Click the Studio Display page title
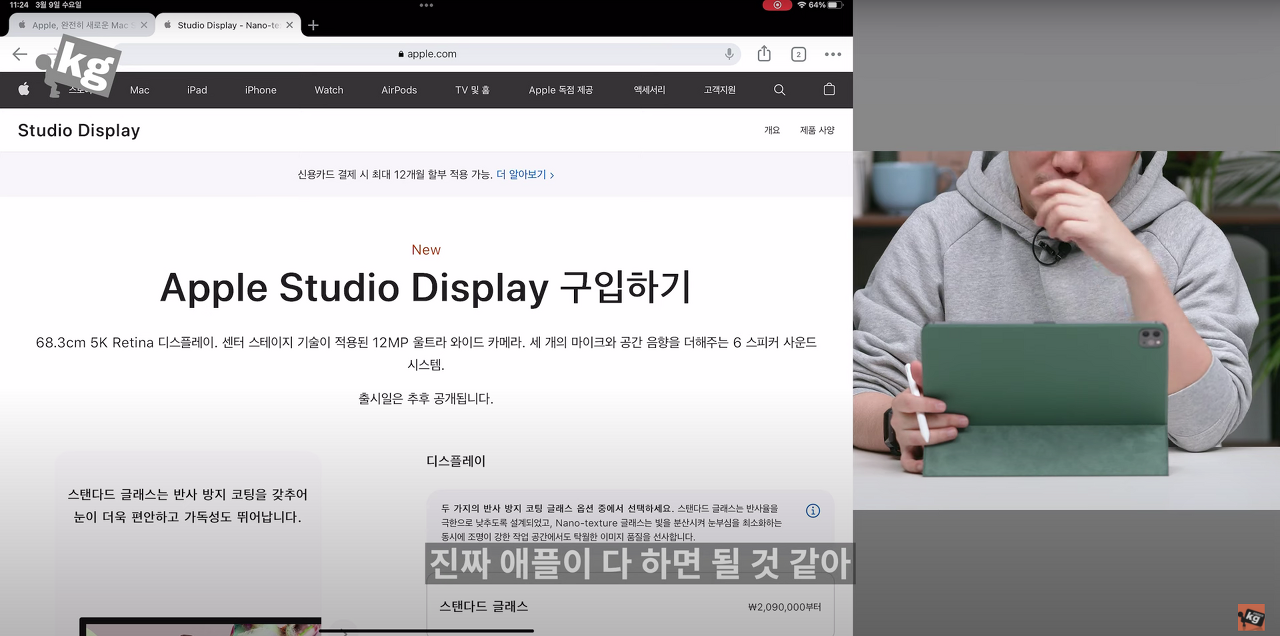 pos(79,131)
